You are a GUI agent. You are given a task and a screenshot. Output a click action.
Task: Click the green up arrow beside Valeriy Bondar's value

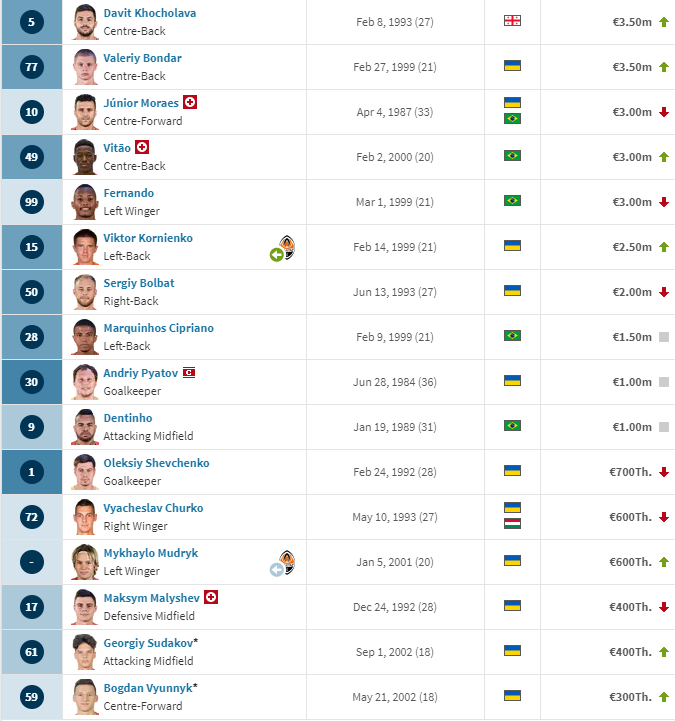coord(662,67)
